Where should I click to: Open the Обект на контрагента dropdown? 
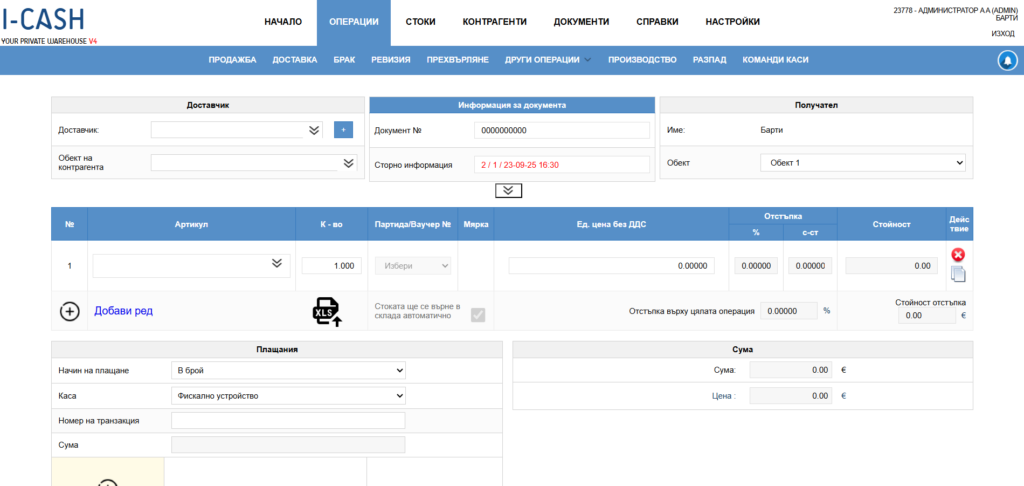(x=348, y=163)
